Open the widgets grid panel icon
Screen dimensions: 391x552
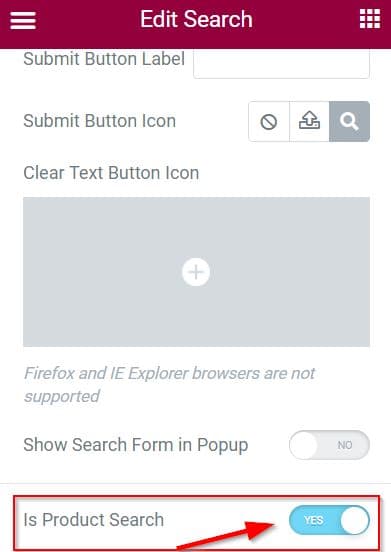pyautogui.click(x=370, y=19)
